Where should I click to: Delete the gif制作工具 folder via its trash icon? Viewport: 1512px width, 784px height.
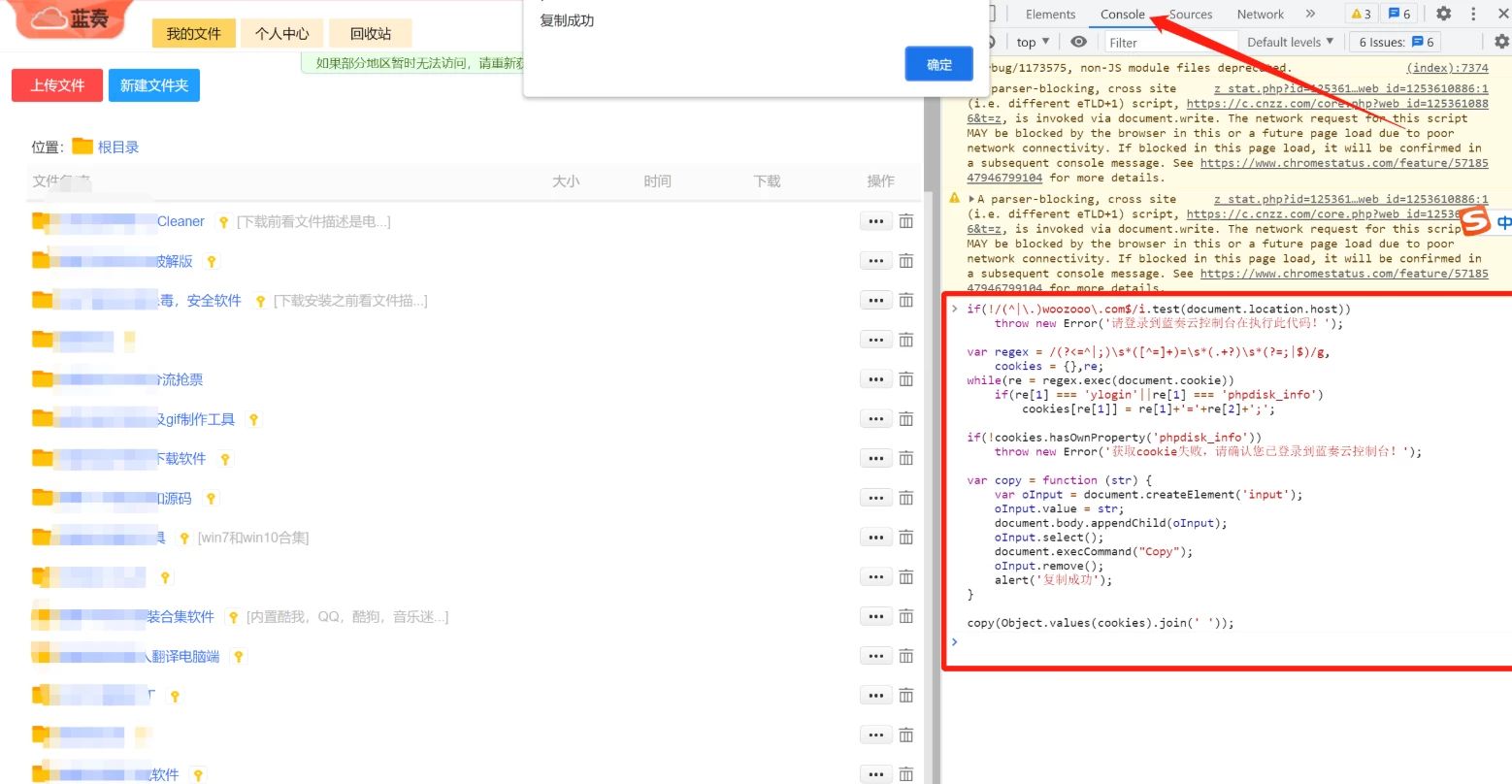(x=905, y=419)
